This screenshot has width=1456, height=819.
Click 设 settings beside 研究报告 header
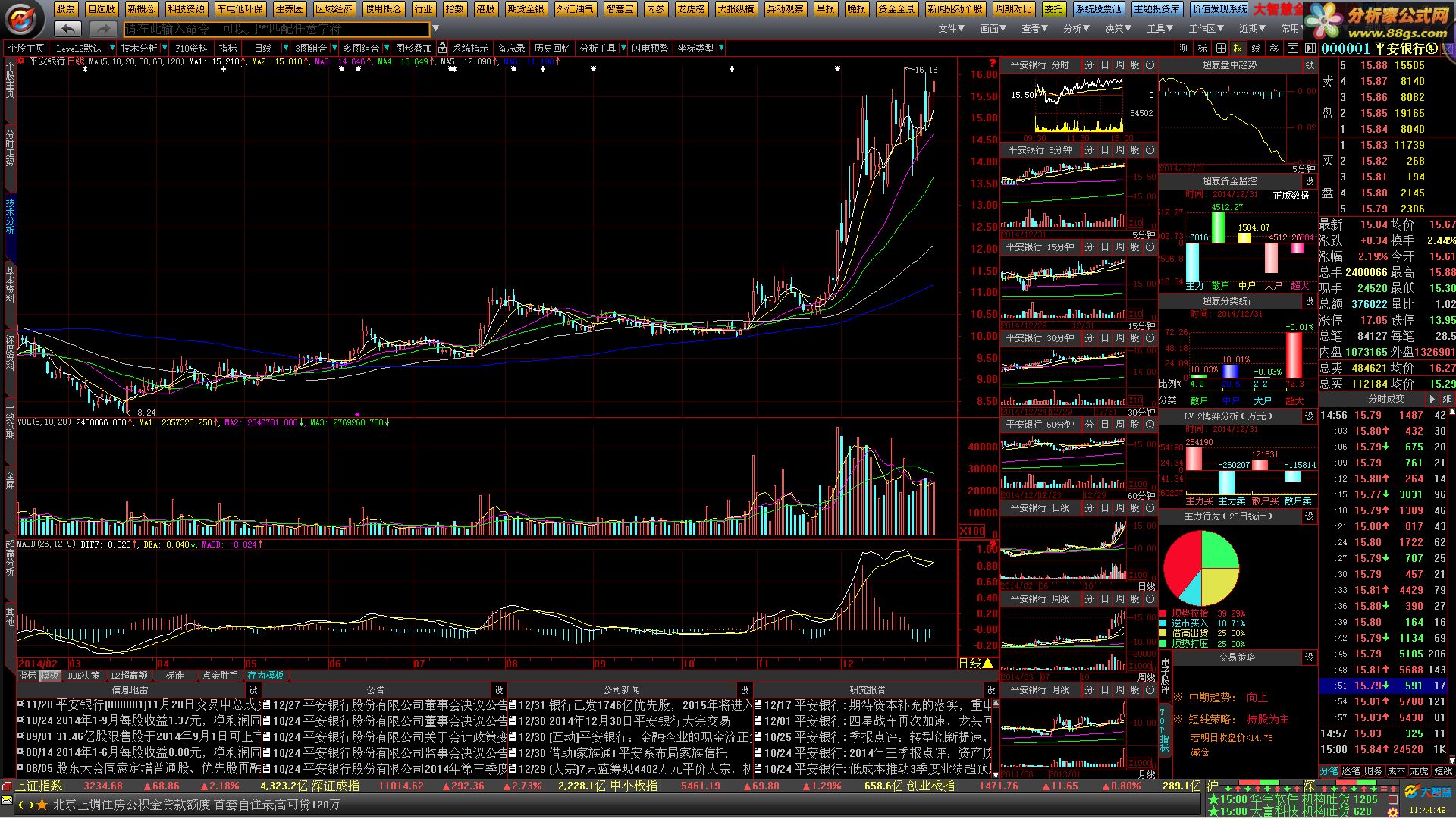pos(990,690)
